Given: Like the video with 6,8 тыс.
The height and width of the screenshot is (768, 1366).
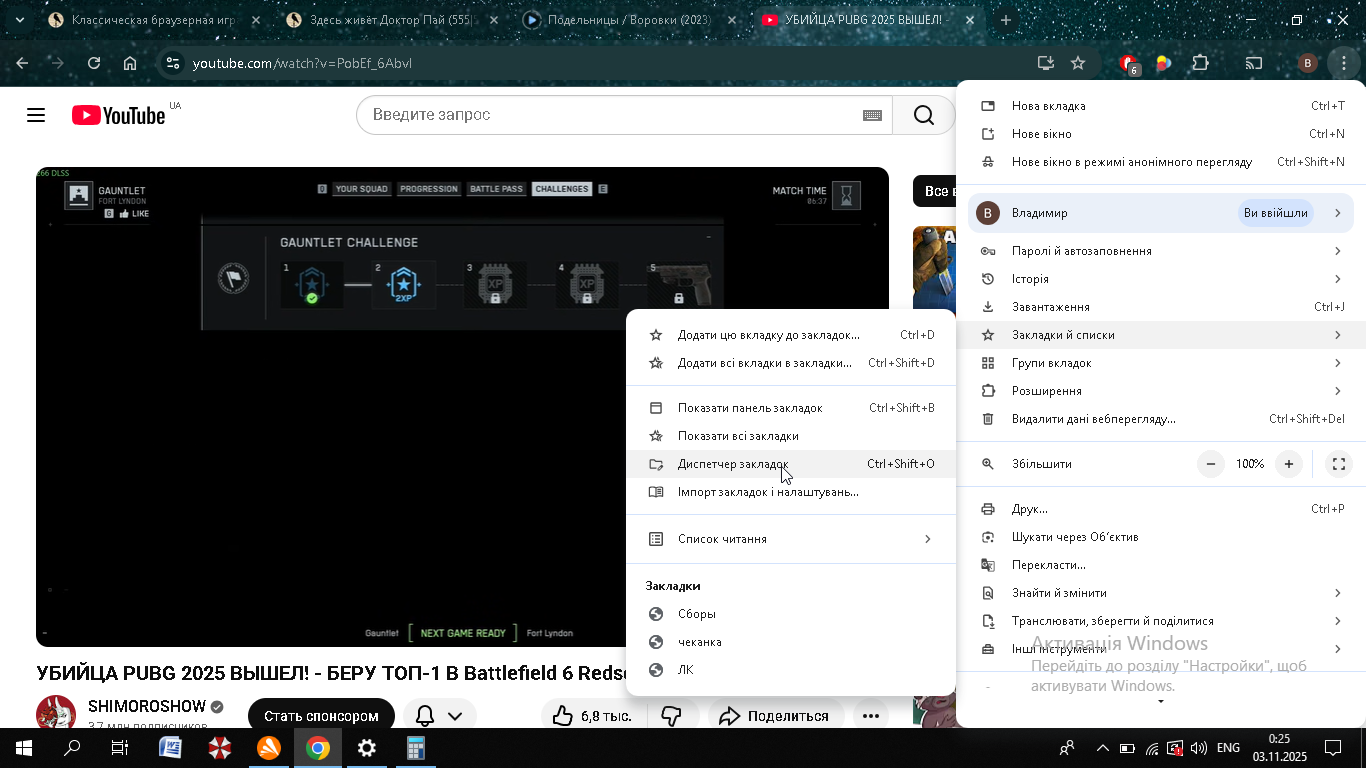Looking at the screenshot, I should click(594, 716).
